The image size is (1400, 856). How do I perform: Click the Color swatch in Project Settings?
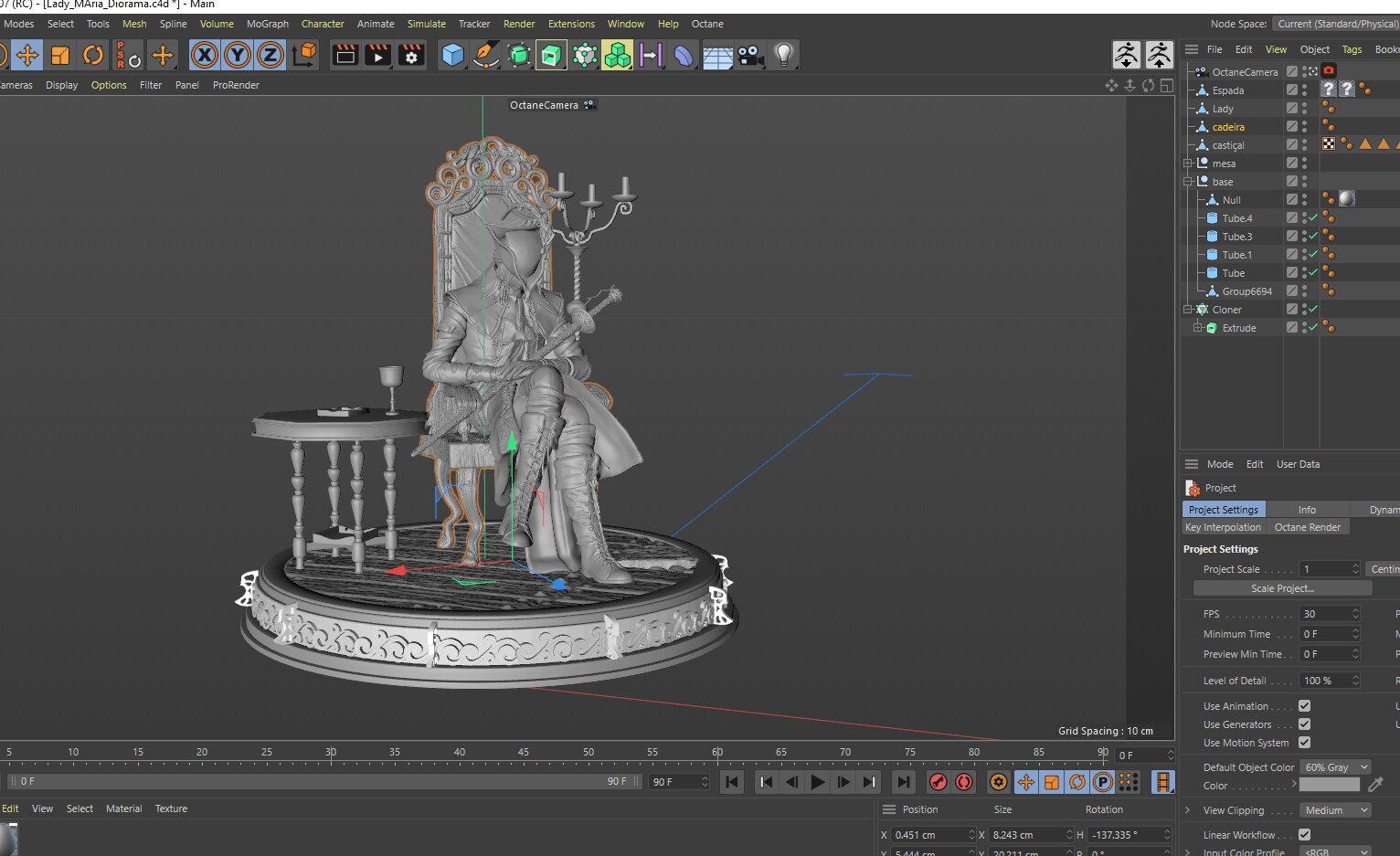click(1330, 786)
